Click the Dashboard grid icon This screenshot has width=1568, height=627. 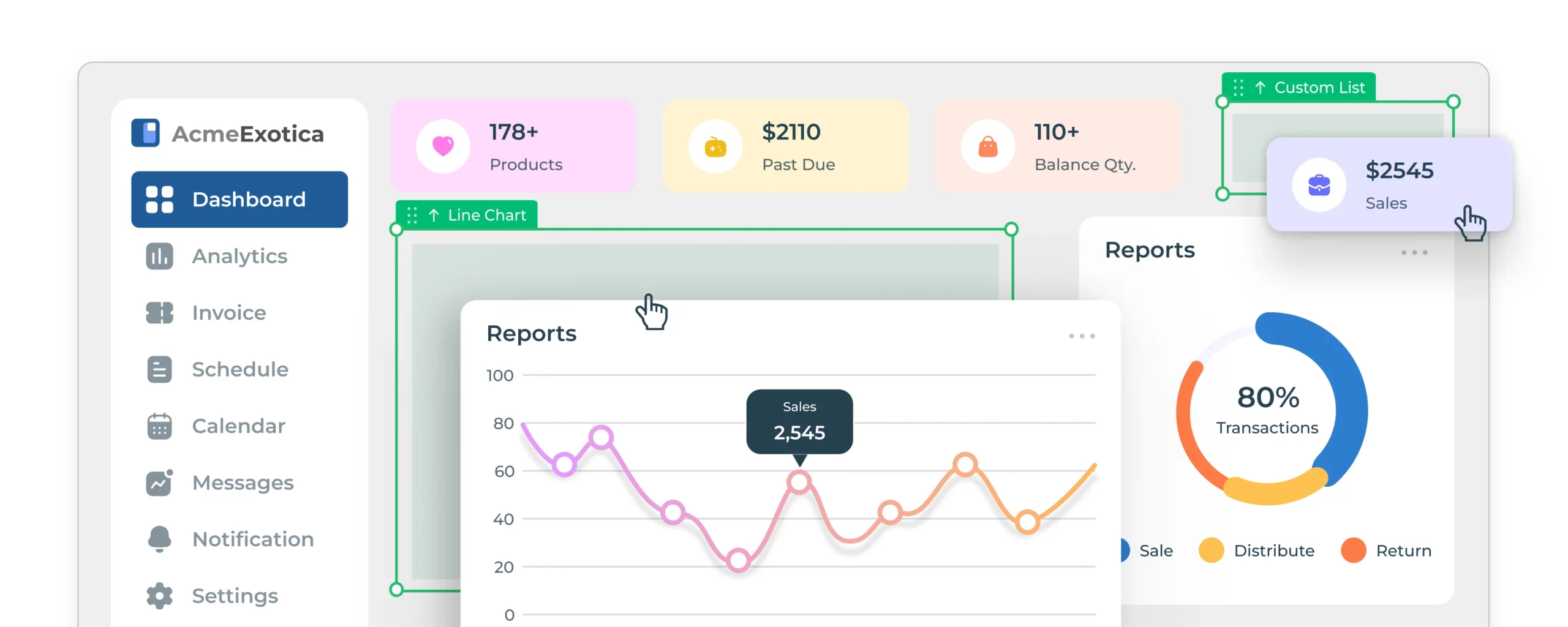[159, 200]
